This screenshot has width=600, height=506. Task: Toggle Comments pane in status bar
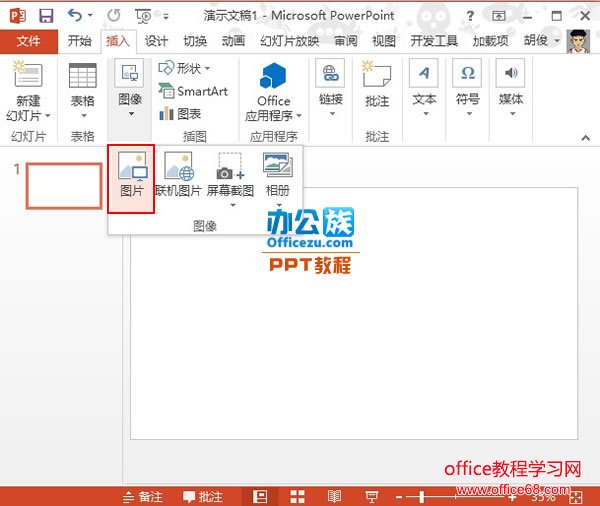(203, 497)
